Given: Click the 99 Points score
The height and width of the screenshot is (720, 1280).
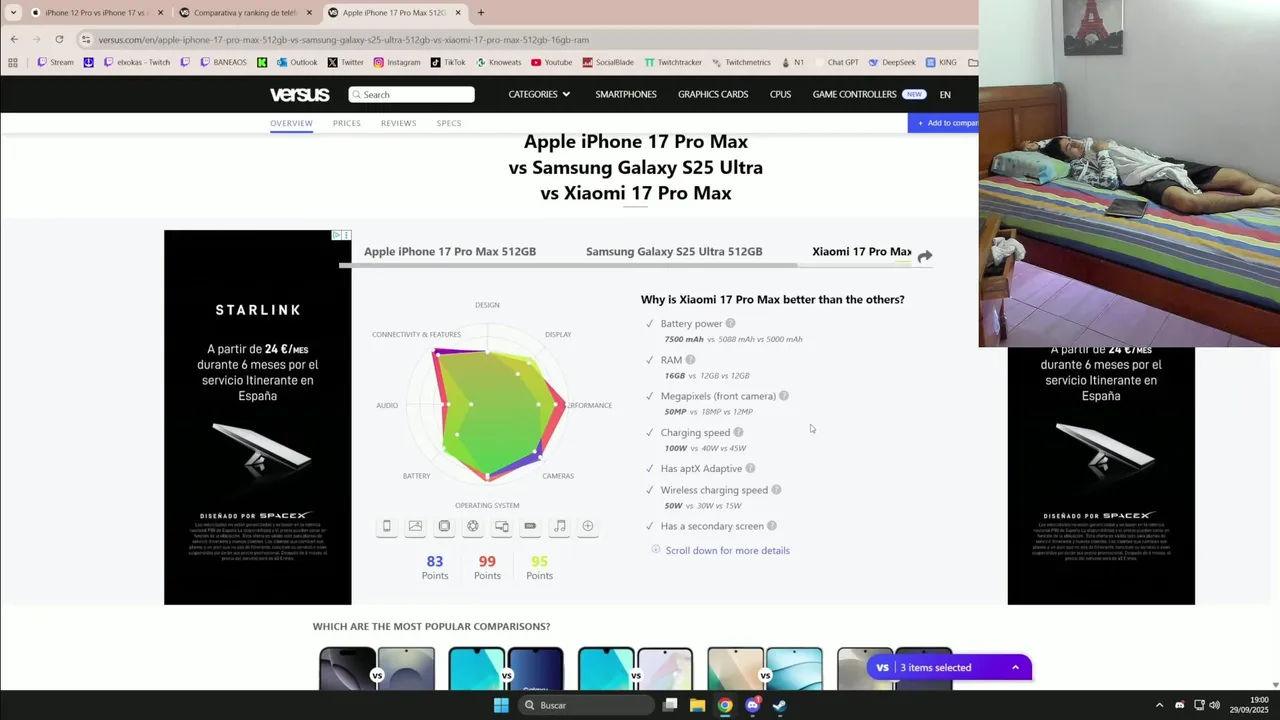Looking at the screenshot, I should point(487,567).
